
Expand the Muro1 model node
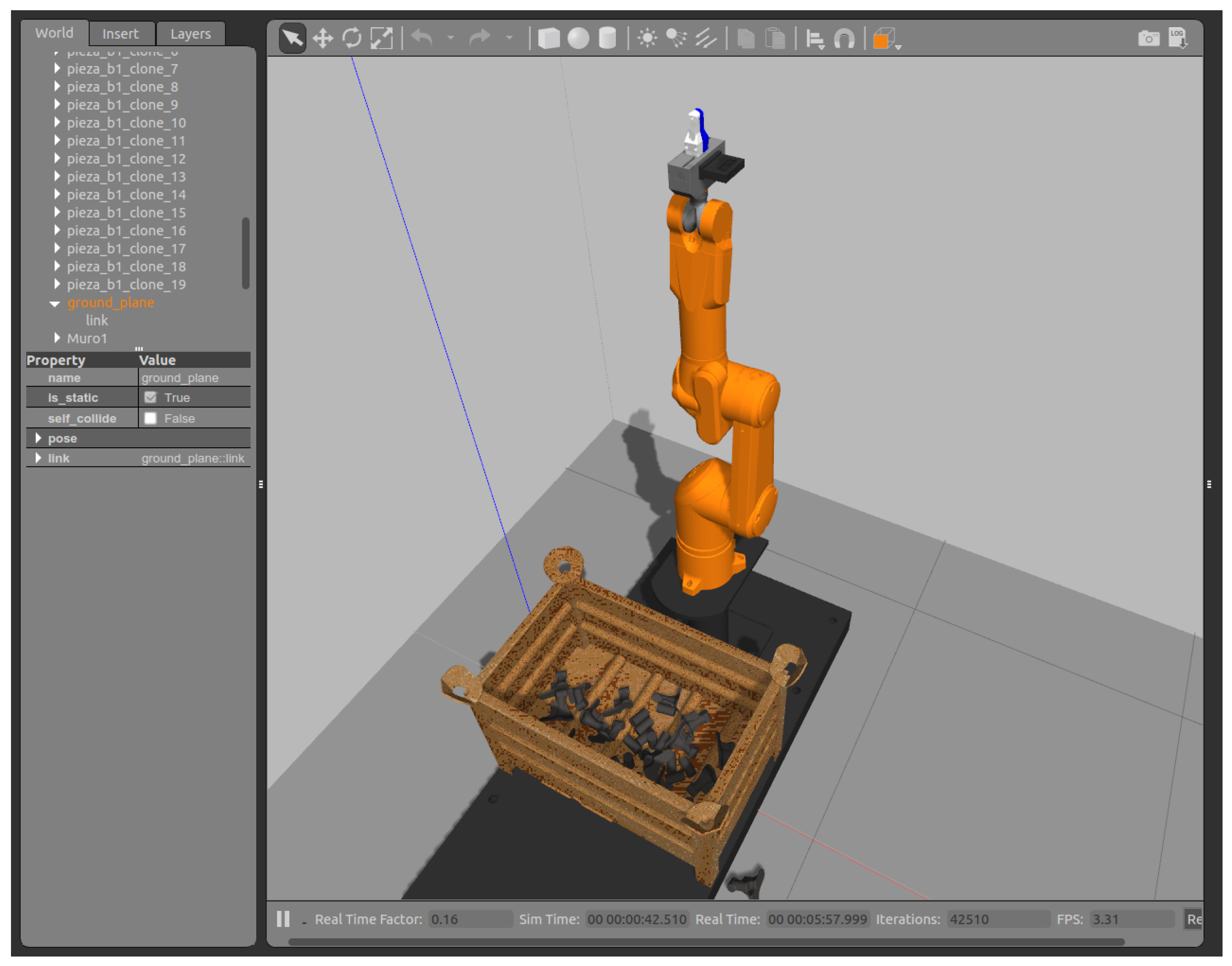(56, 338)
